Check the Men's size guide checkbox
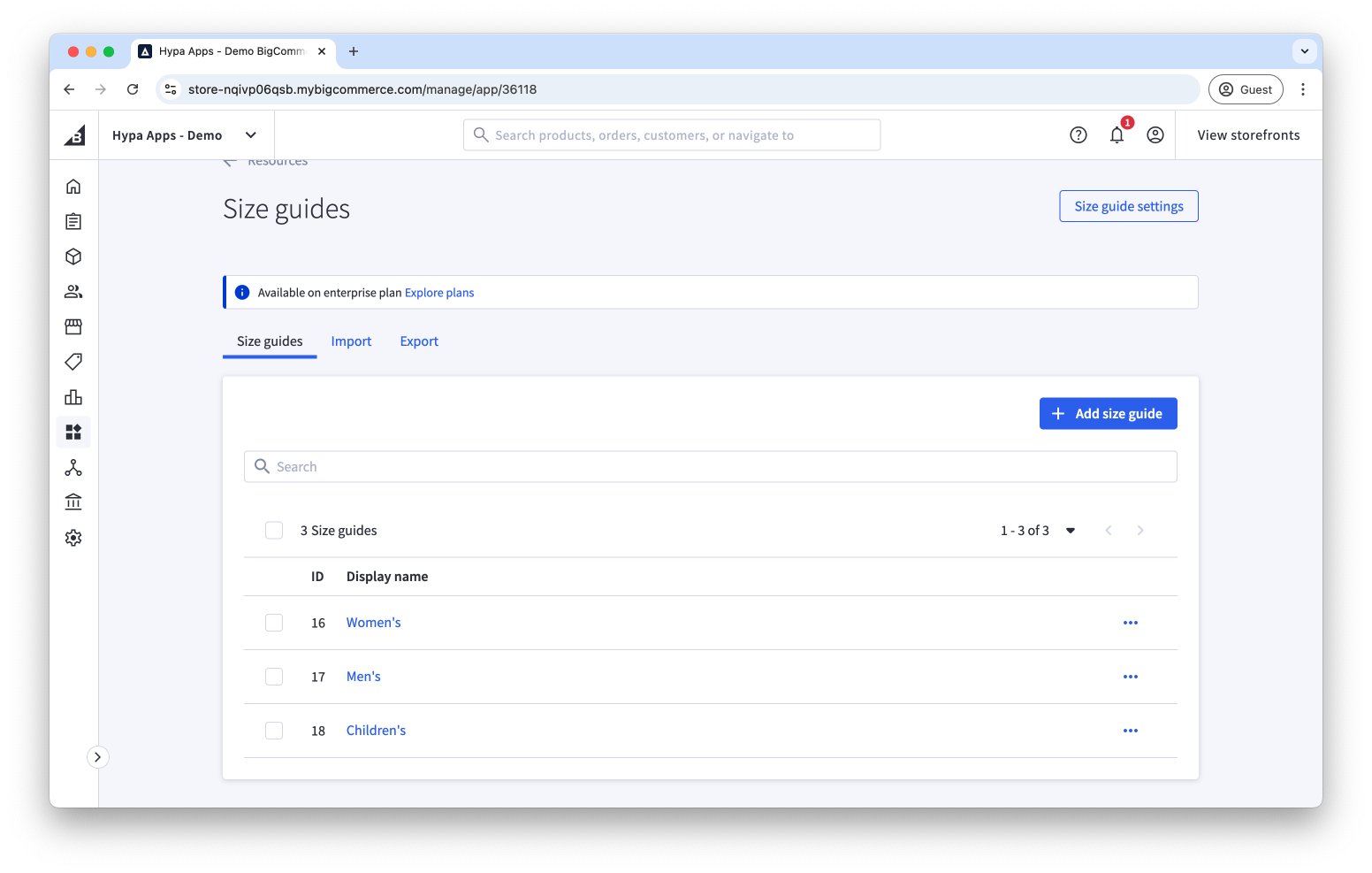Viewport: 1372px width, 873px height. click(x=274, y=677)
